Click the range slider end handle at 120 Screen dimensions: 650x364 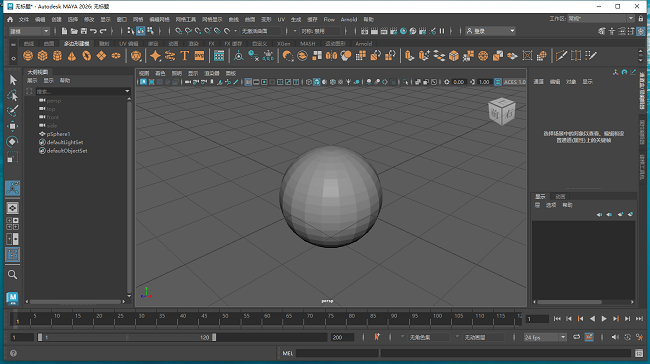click(x=214, y=337)
